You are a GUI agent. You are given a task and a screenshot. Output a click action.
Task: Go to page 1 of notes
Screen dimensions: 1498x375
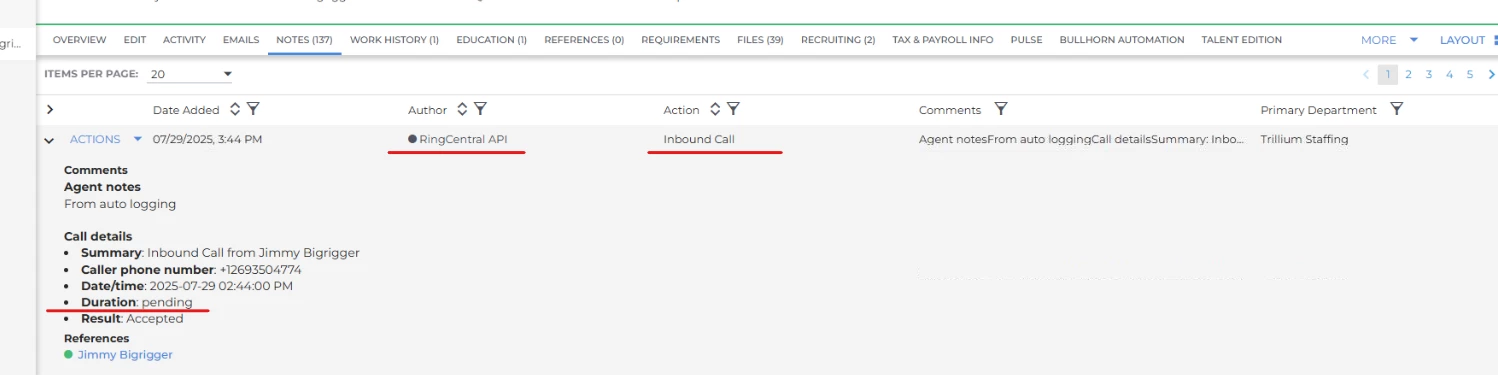(1387, 74)
